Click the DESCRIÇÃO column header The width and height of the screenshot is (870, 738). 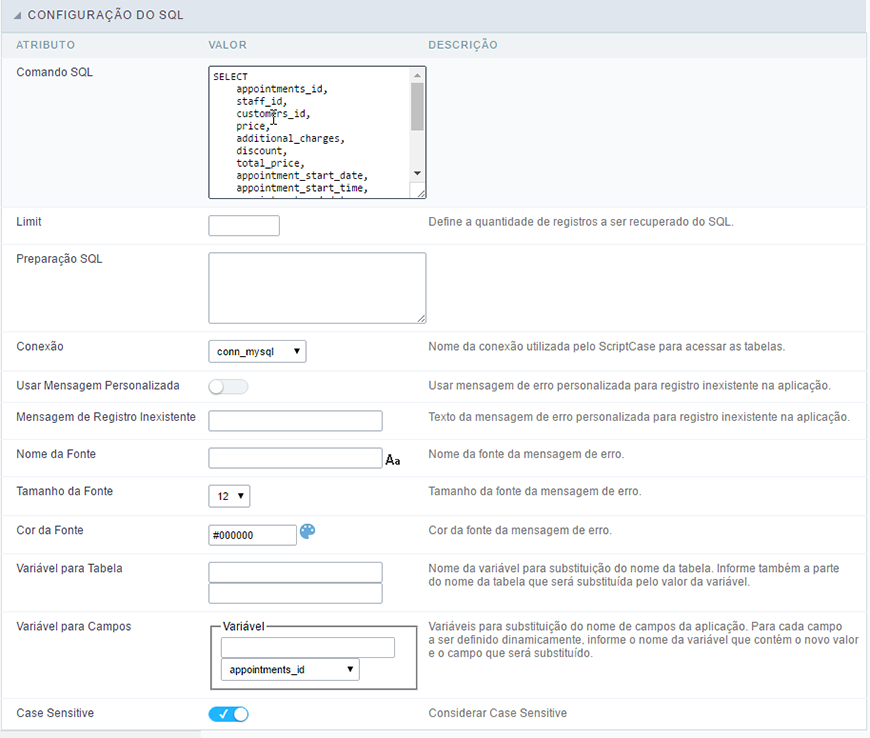(463, 45)
